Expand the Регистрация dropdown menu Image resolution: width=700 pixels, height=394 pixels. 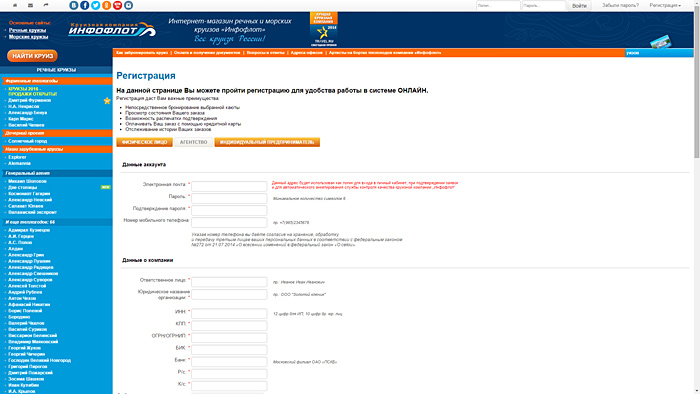(x=665, y=5)
